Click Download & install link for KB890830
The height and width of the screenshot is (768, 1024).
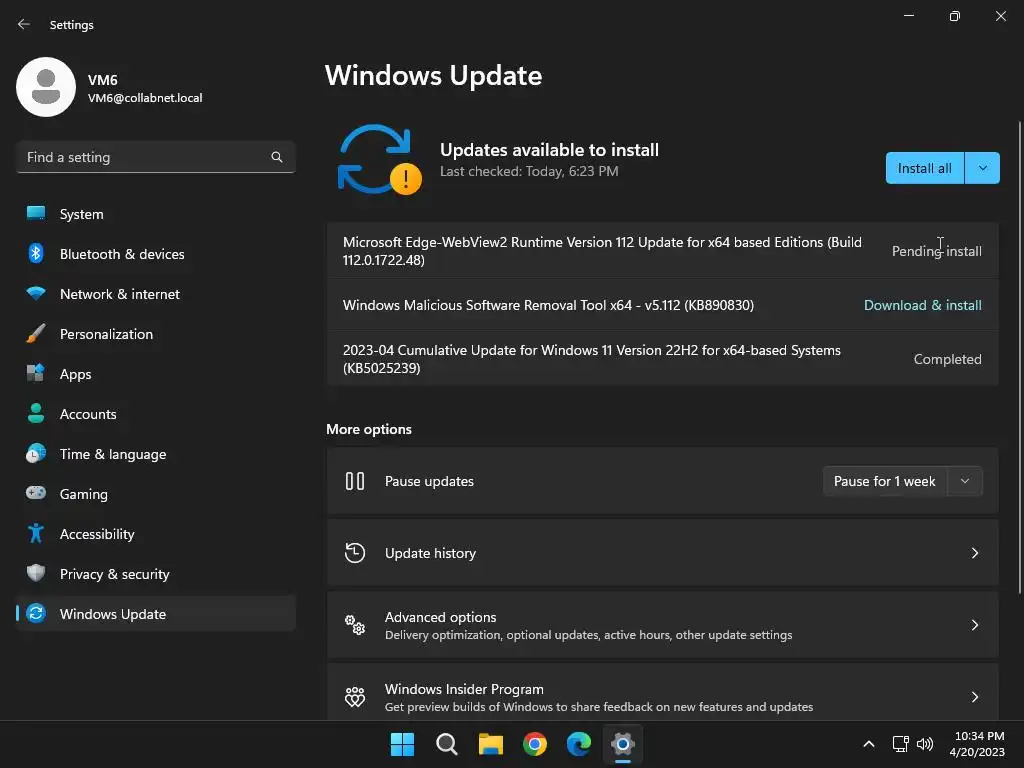[x=922, y=305]
